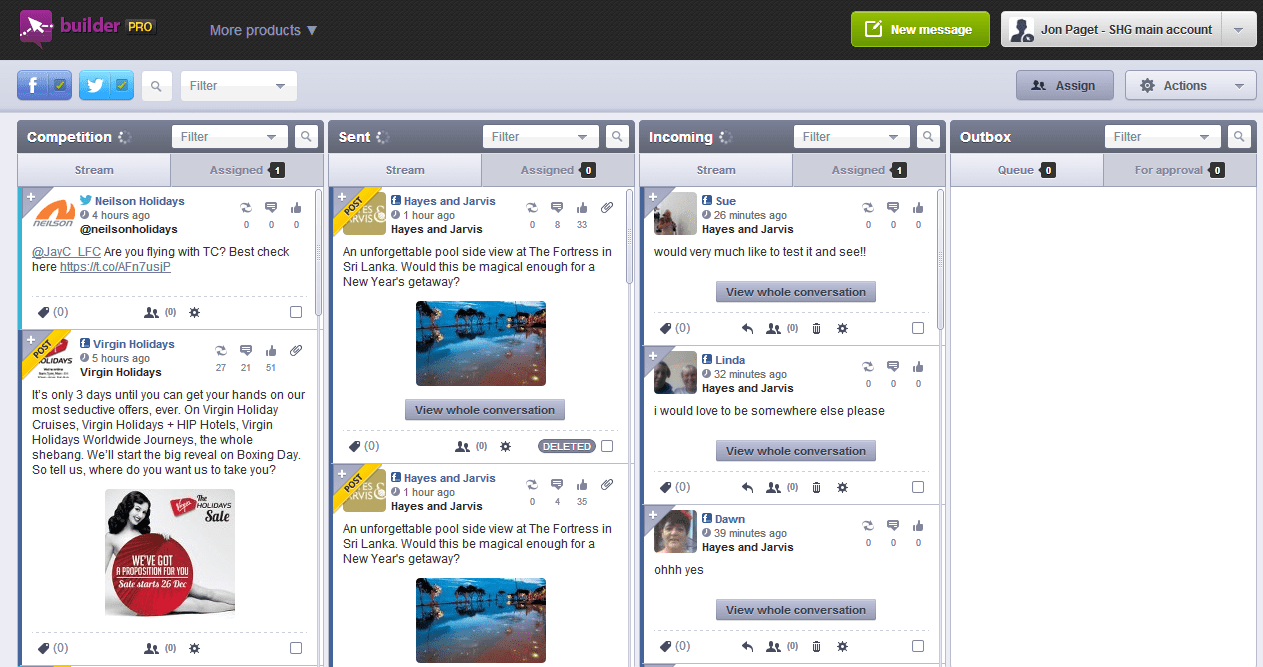Click View whole conversation under Linda's message
Image resolution: width=1263 pixels, height=667 pixels.
[x=796, y=451]
